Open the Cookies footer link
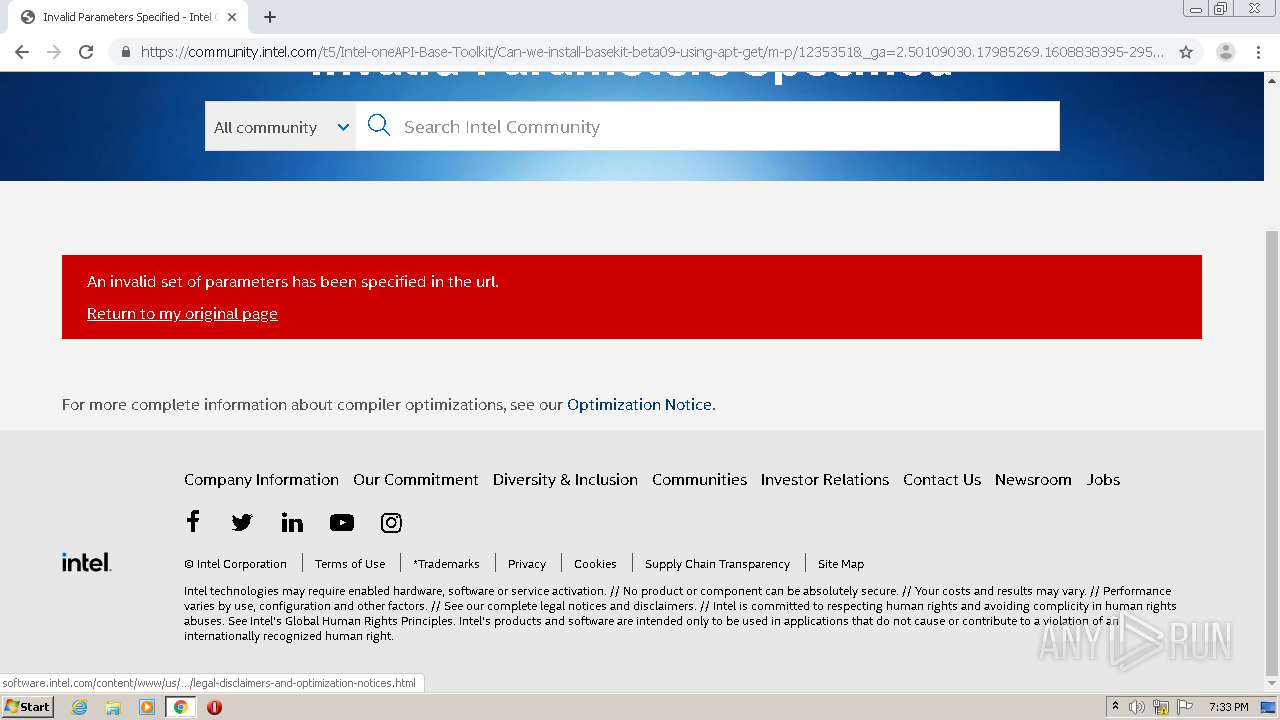The height and width of the screenshot is (720, 1280). (x=595, y=564)
